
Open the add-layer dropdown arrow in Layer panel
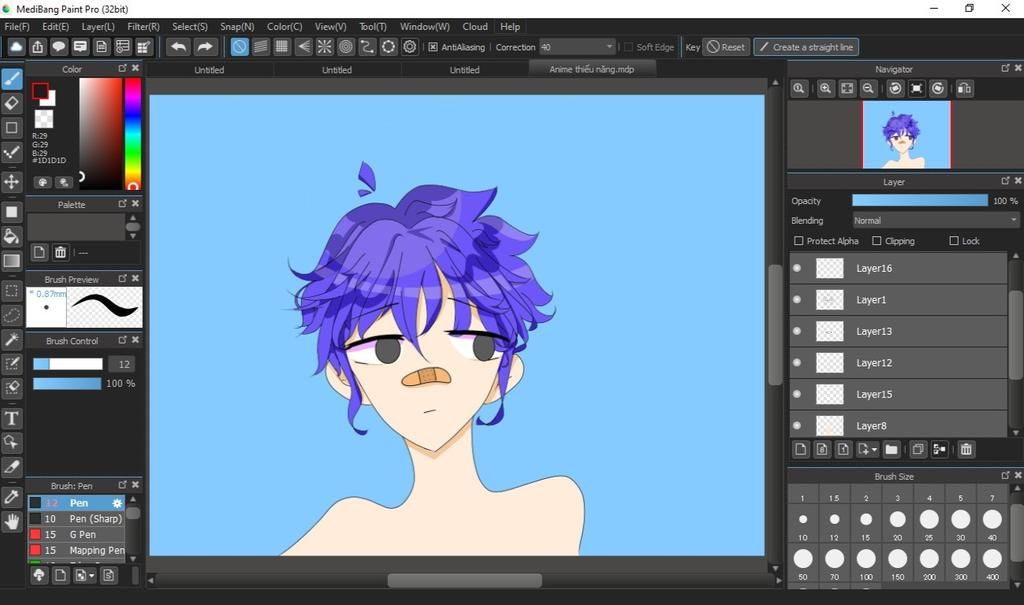coord(874,450)
